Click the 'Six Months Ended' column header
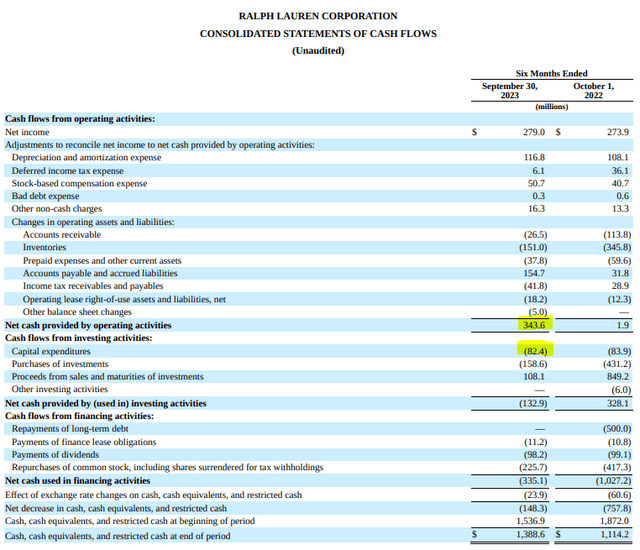This screenshot has width=640, height=550. click(x=551, y=73)
